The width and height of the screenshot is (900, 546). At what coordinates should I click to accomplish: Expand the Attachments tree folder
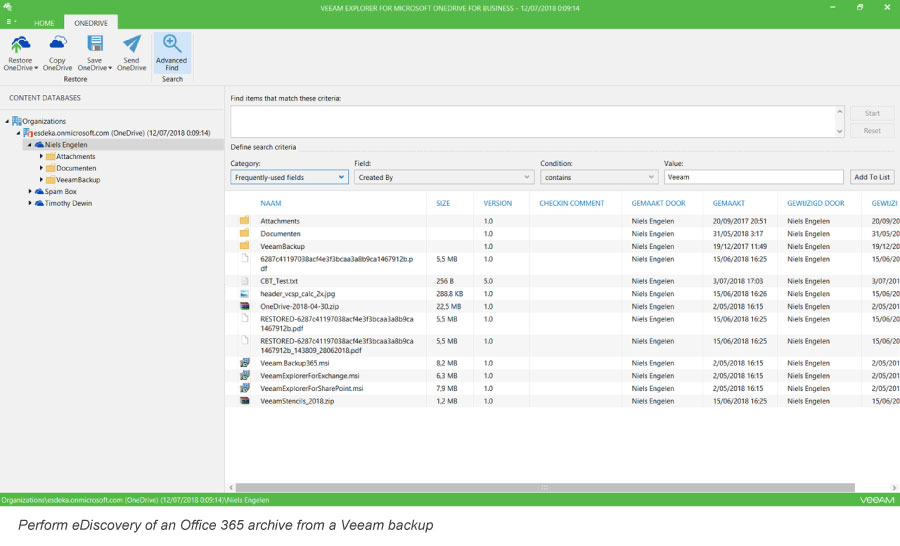[41, 156]
